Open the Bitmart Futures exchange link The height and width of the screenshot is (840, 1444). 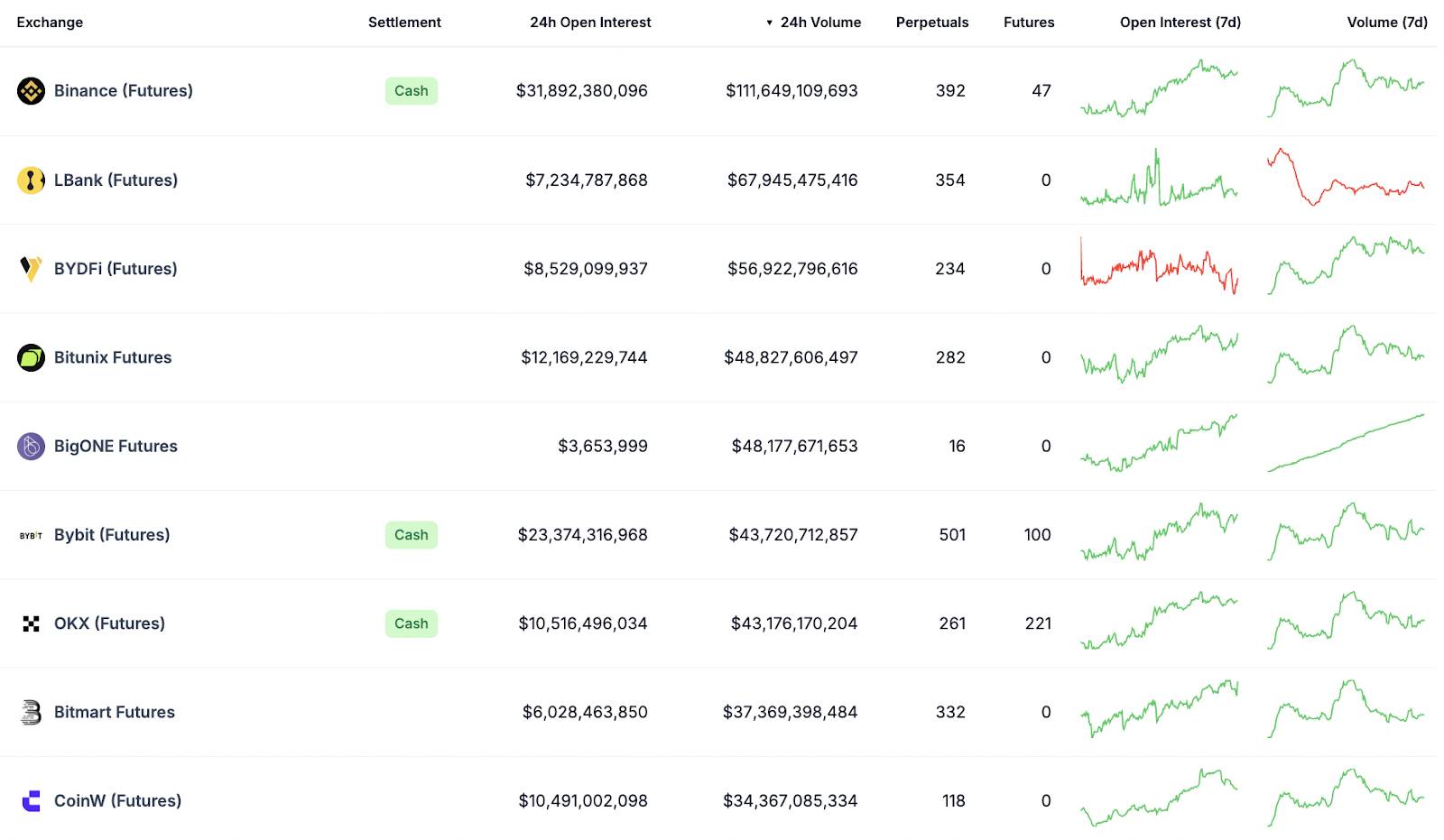pos(115,713)
